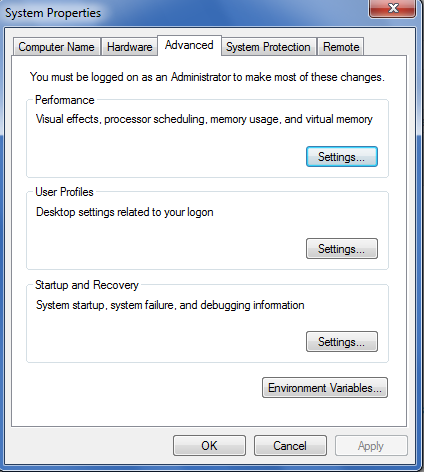Open the Remote tab
This screenshot has width=424, height=472.
[341, 47]
